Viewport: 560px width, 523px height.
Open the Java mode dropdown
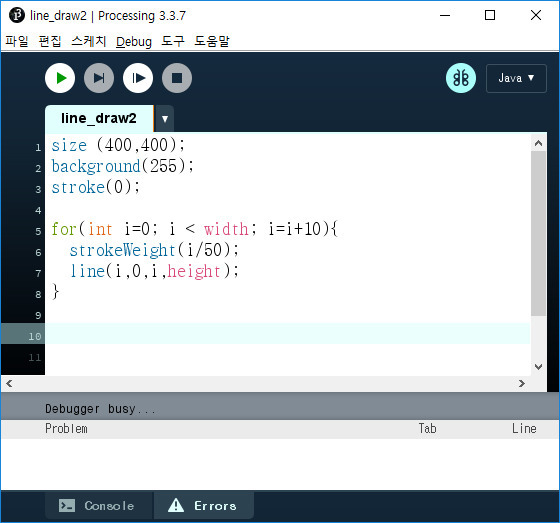point(516,78)
